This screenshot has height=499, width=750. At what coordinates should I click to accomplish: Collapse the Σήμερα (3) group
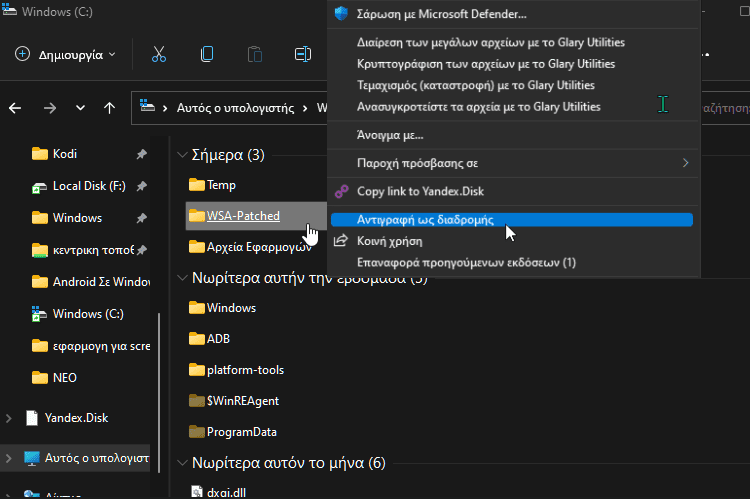182,155
